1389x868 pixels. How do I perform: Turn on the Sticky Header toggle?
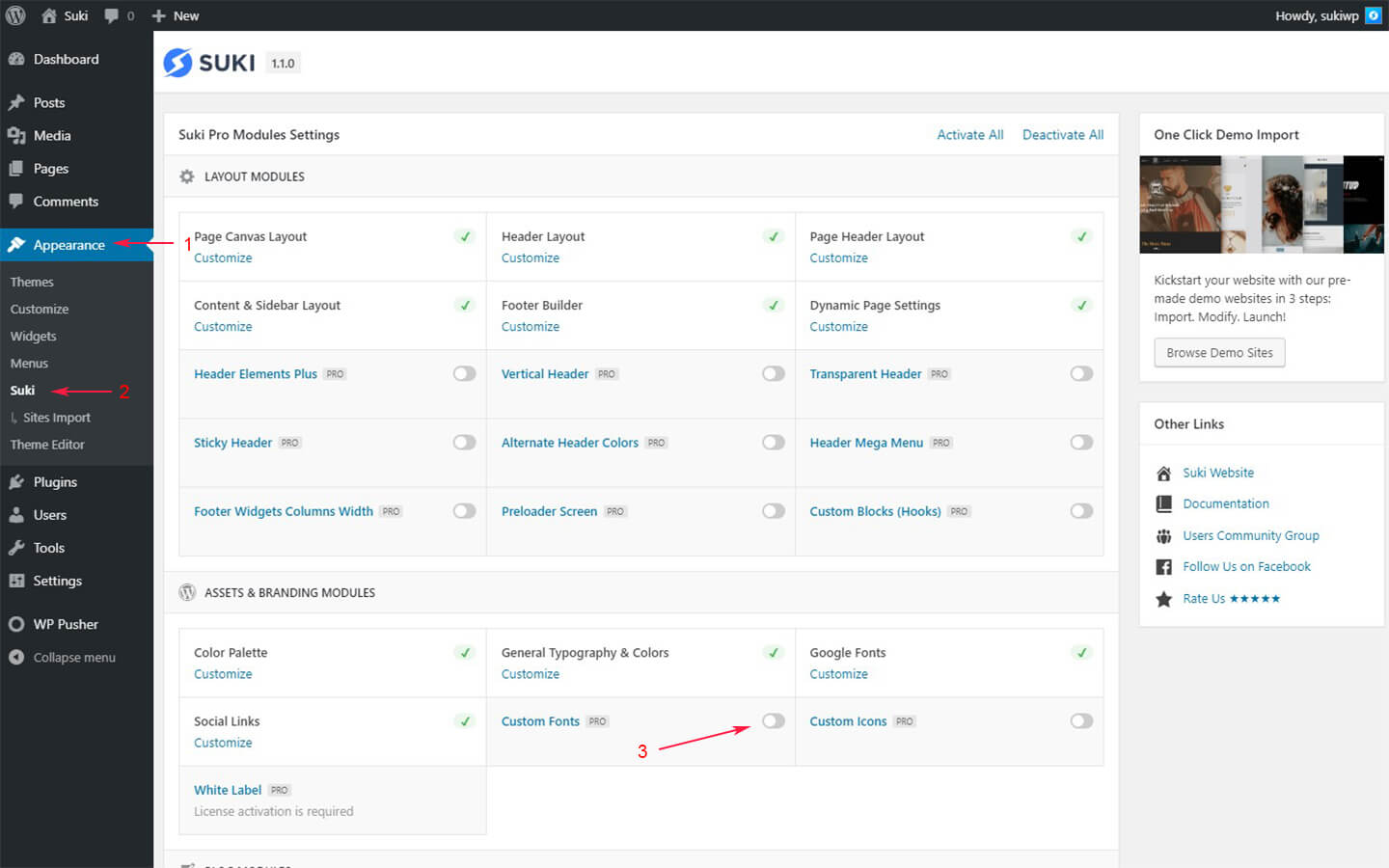465,442
